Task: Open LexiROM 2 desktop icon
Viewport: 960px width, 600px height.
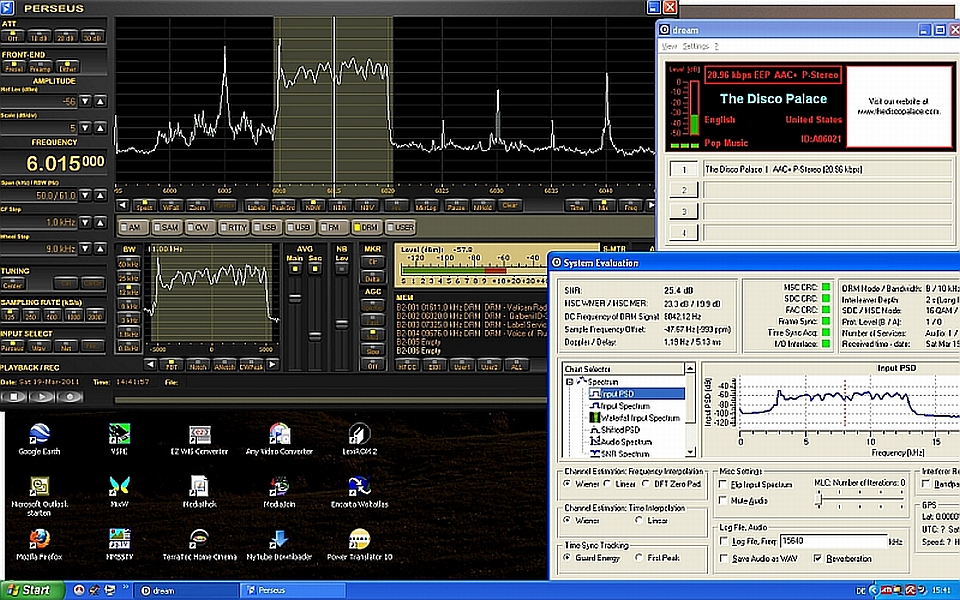Action: pos(359,439)
